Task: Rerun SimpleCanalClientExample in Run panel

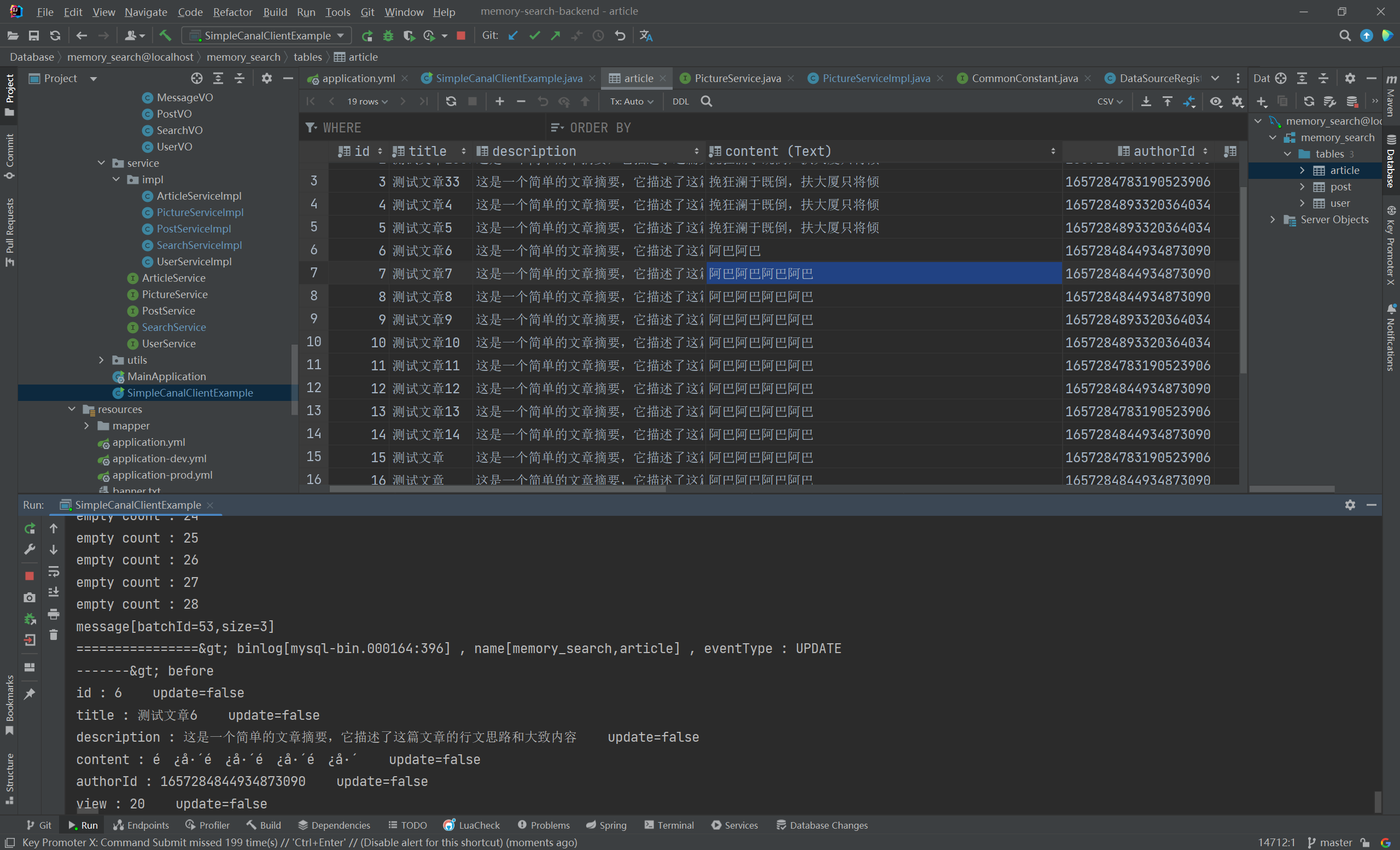Action: pyautogui.click(x=30, y=528)
